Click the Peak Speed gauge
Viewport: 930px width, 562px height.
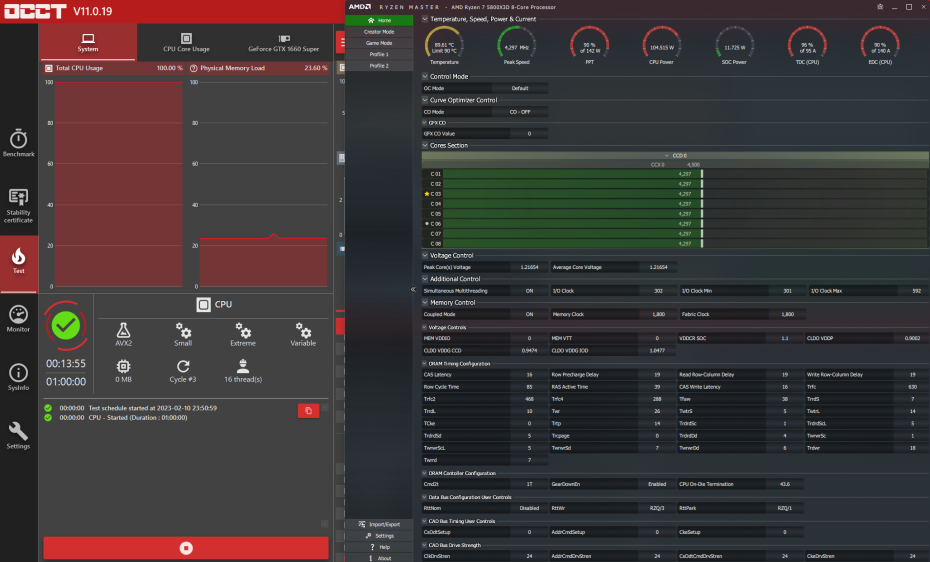517,46
